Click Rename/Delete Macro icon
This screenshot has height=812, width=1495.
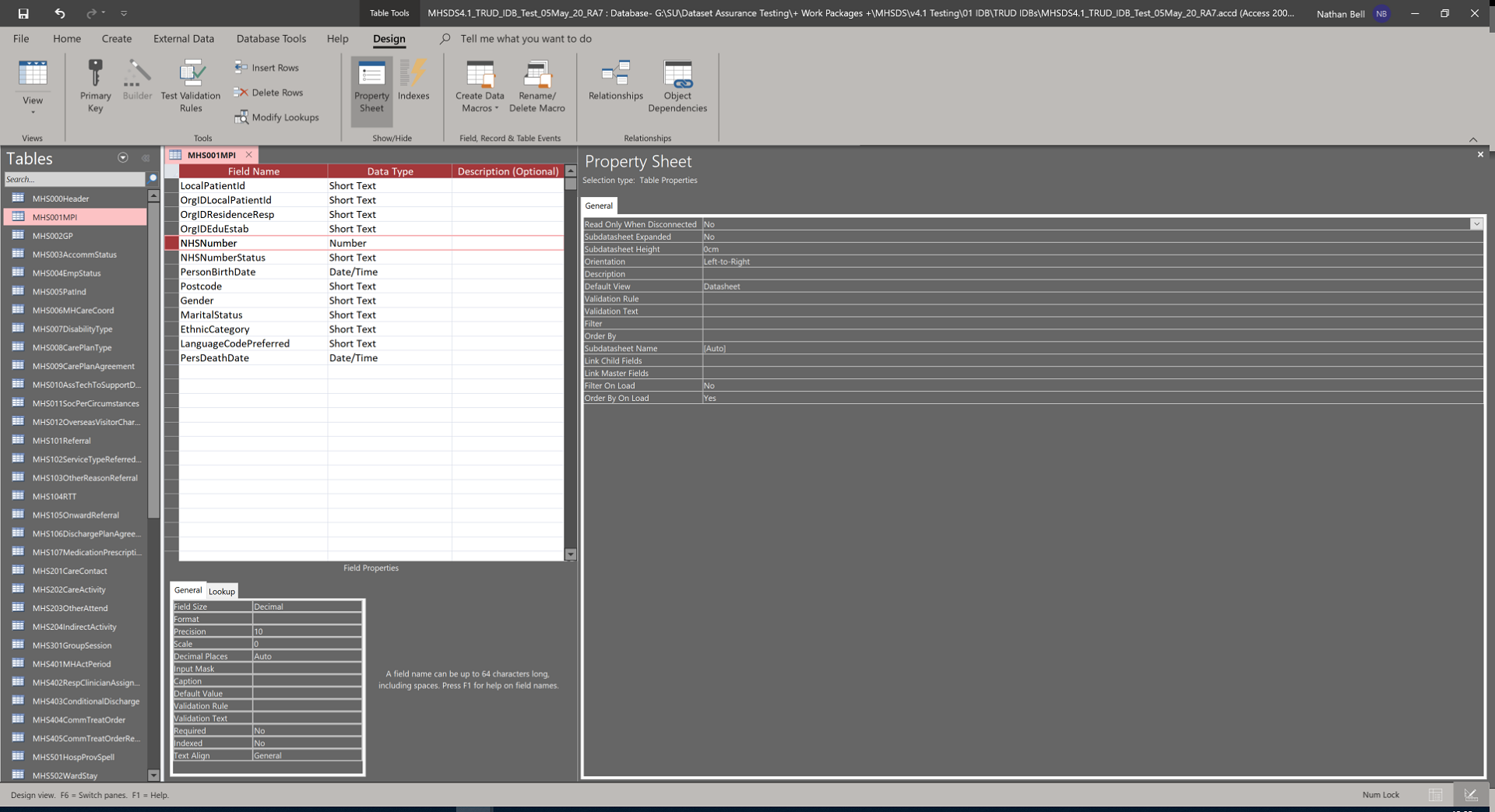[537, 86]
